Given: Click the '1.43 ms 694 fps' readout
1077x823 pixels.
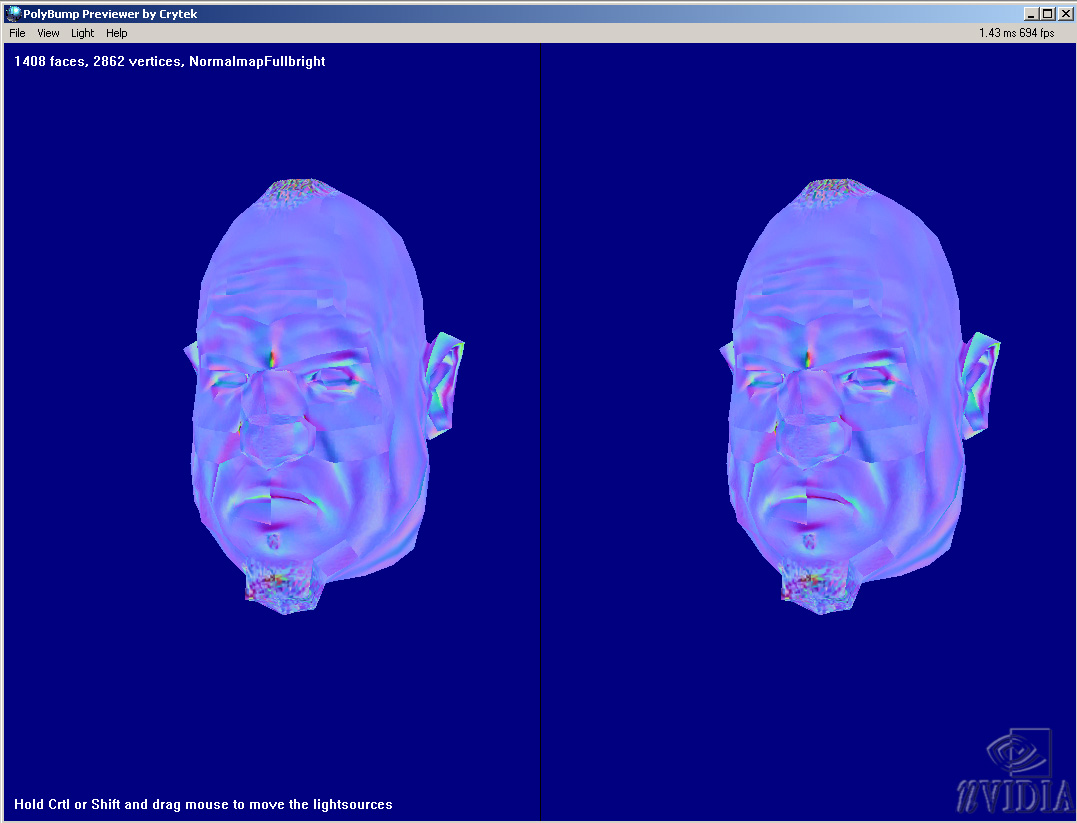Looking at the screenshot, I should point(1017,33).
